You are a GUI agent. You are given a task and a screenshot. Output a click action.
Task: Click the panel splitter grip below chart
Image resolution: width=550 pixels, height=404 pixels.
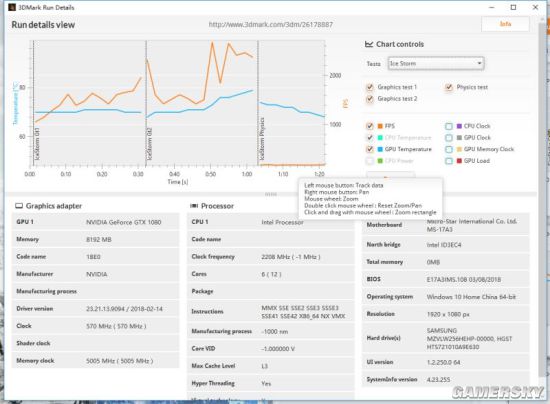[270, 194]
